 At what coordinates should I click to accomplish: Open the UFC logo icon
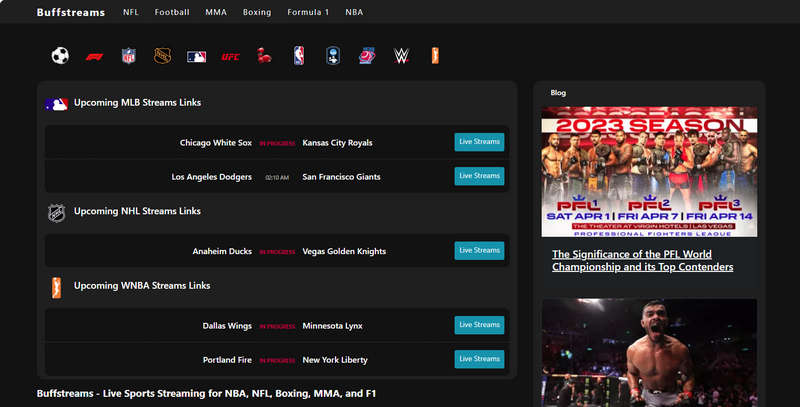(x=230, y=57)
